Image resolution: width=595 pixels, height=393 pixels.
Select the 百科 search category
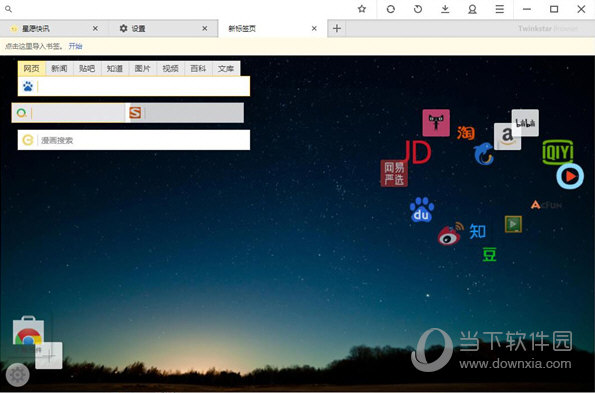tap(198, 68)
